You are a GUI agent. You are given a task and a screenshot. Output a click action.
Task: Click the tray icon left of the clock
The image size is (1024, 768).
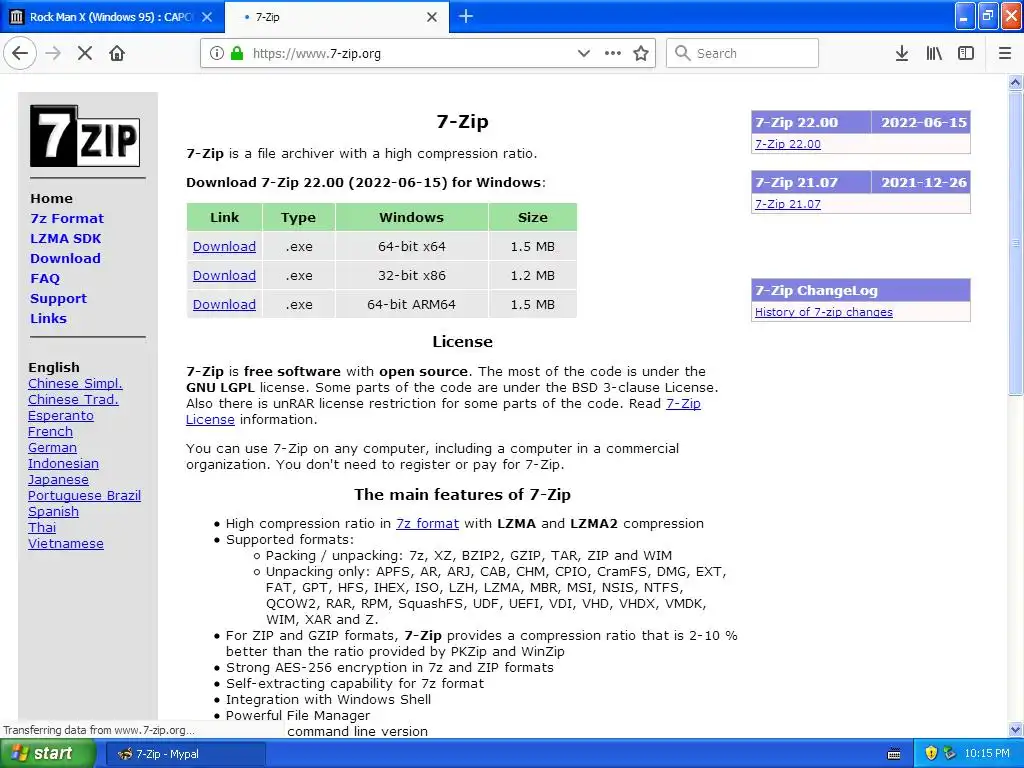950,753
